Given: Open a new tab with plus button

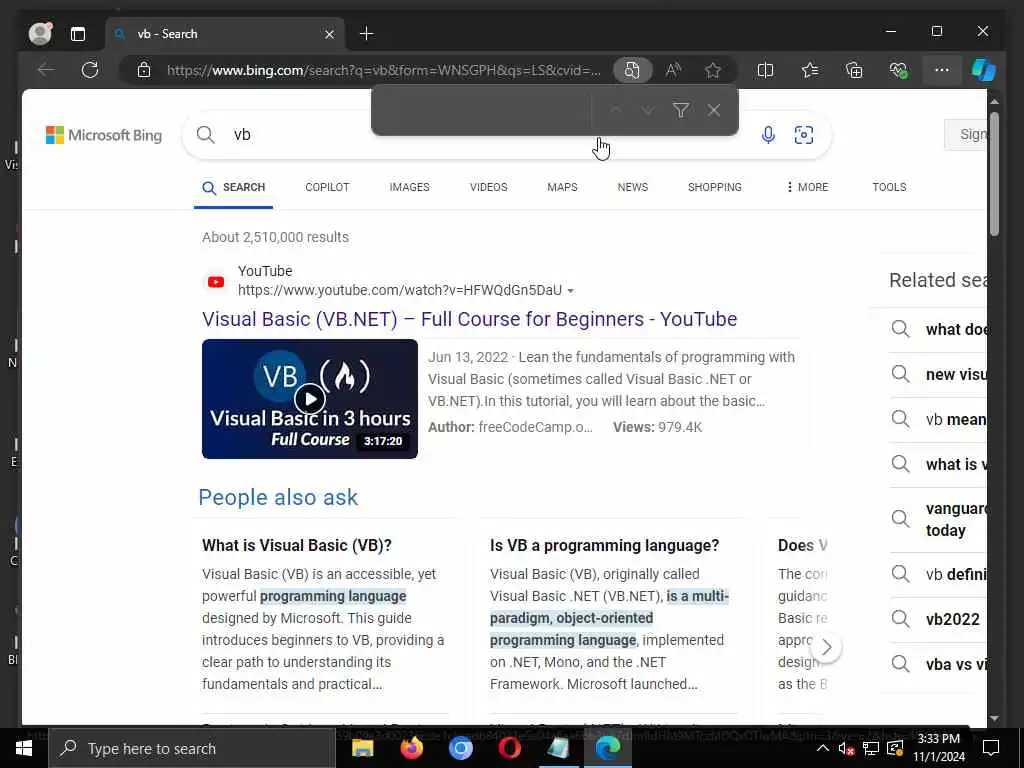Looking at the screenshot, I should coord(366,34).
